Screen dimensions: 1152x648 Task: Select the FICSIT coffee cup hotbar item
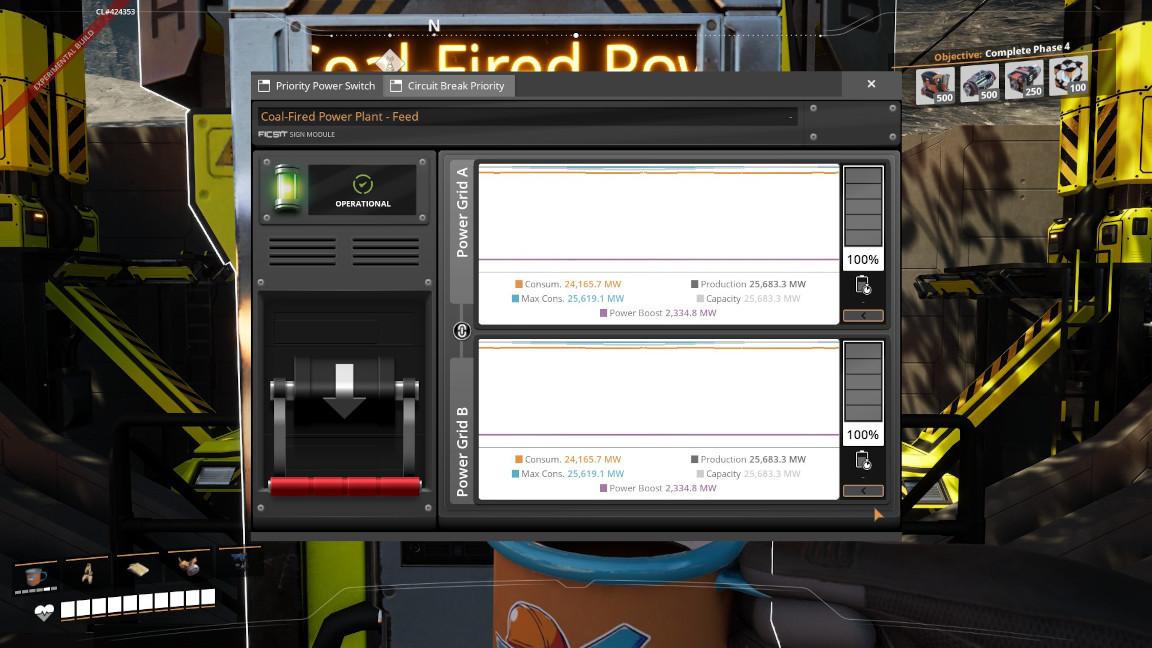point(36,574)
